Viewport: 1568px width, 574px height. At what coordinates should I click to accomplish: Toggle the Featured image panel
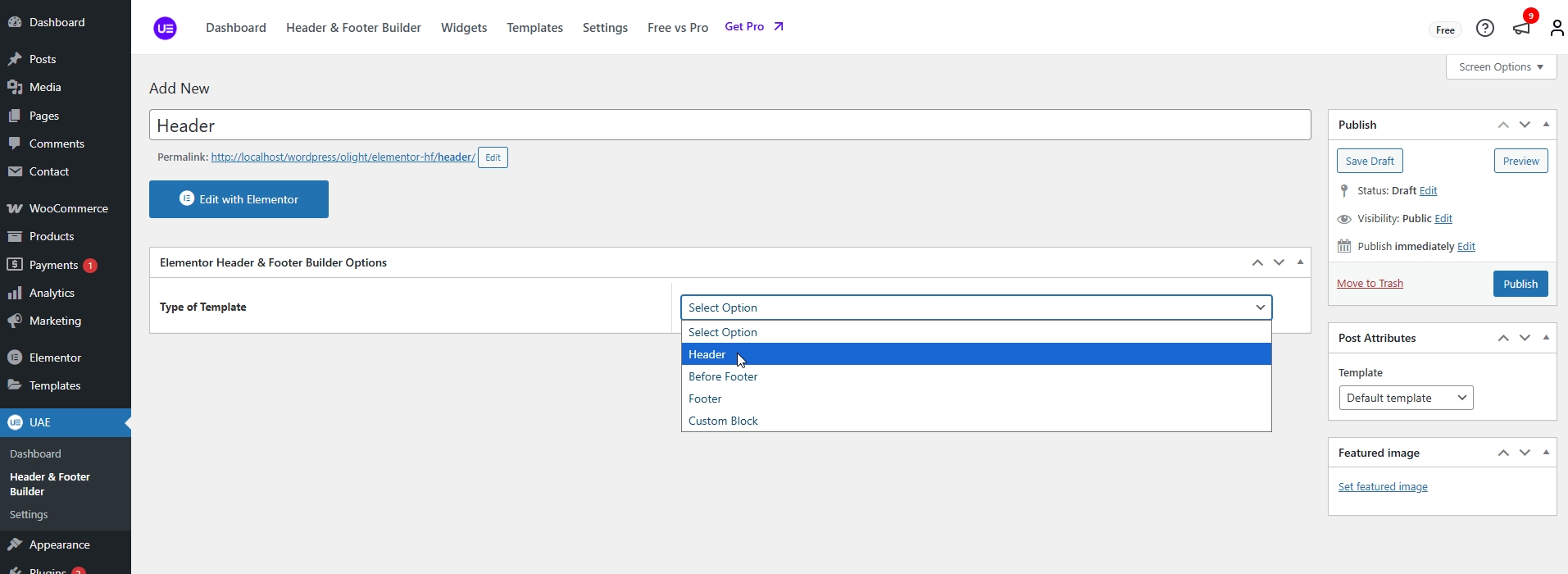[x=1546, y=453]
